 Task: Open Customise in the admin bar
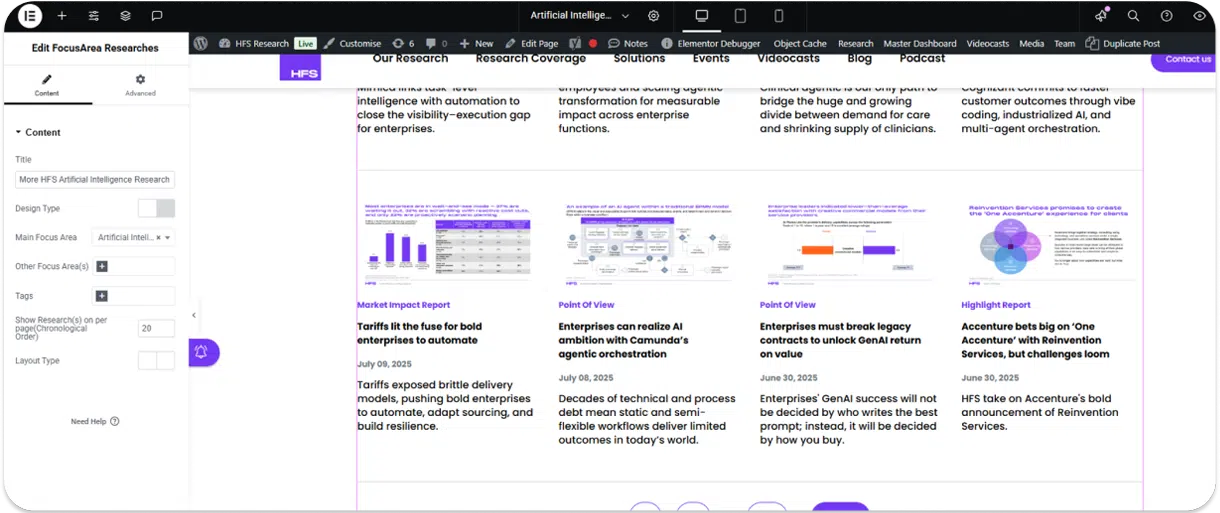click(x=352, y=43)
